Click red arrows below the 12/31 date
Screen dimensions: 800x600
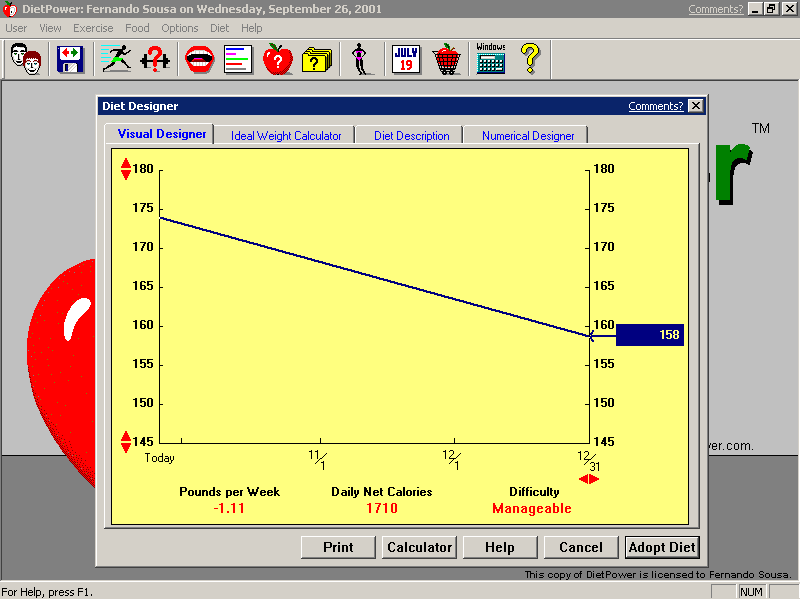pos(589,479)
